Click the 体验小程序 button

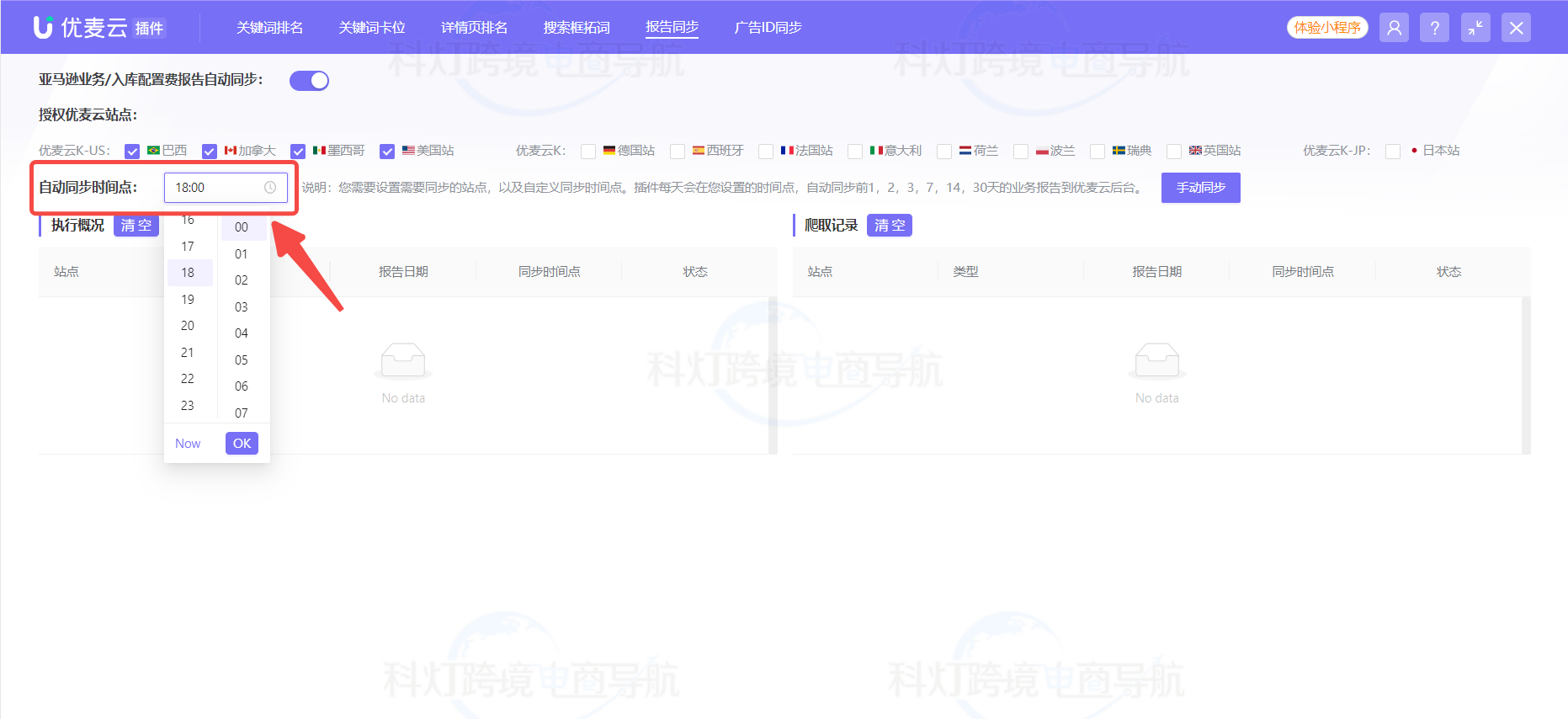click(x=1327, y=28)
